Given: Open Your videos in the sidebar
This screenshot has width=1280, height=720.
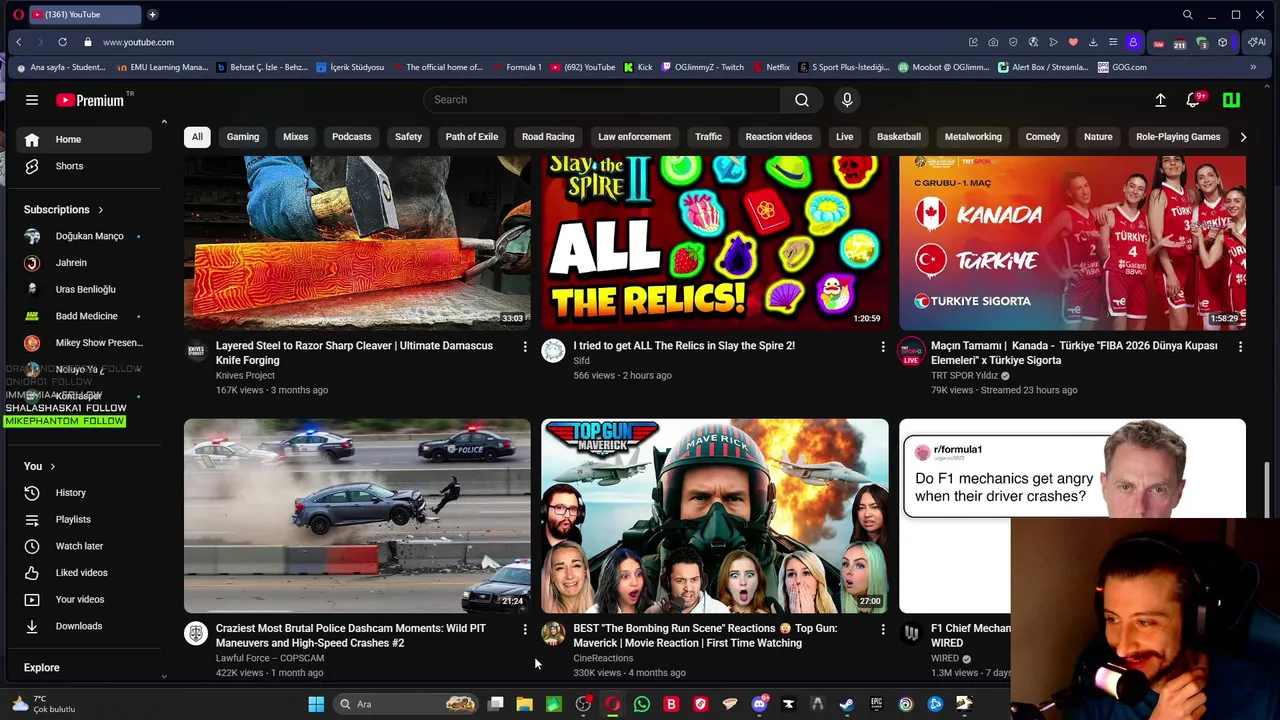Looking at the screenshot, I should (x=83, y=600).
